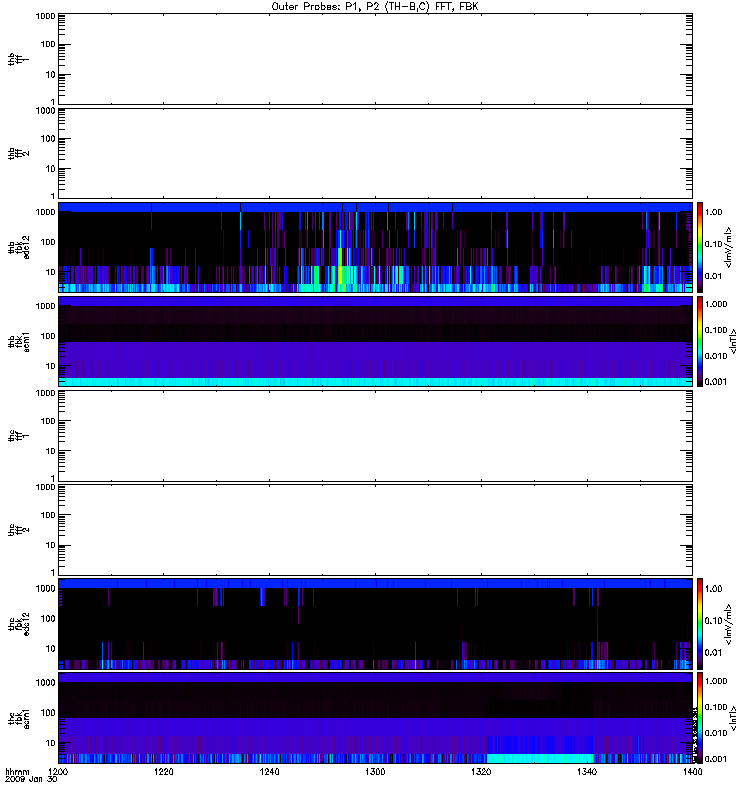Click the "1400" time axis label
Screen dimensions: 750x800
[692, 772]
